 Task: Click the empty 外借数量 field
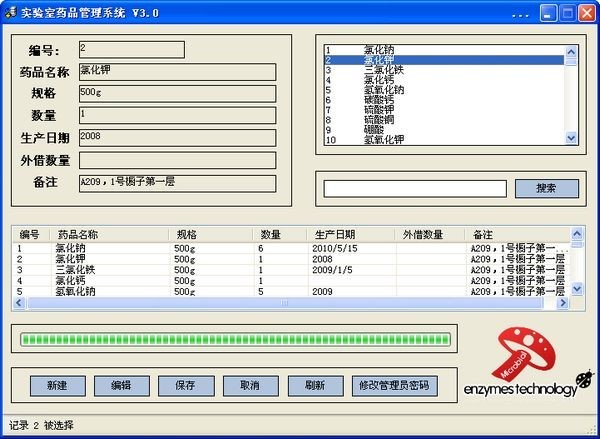(x=177, y=160)
